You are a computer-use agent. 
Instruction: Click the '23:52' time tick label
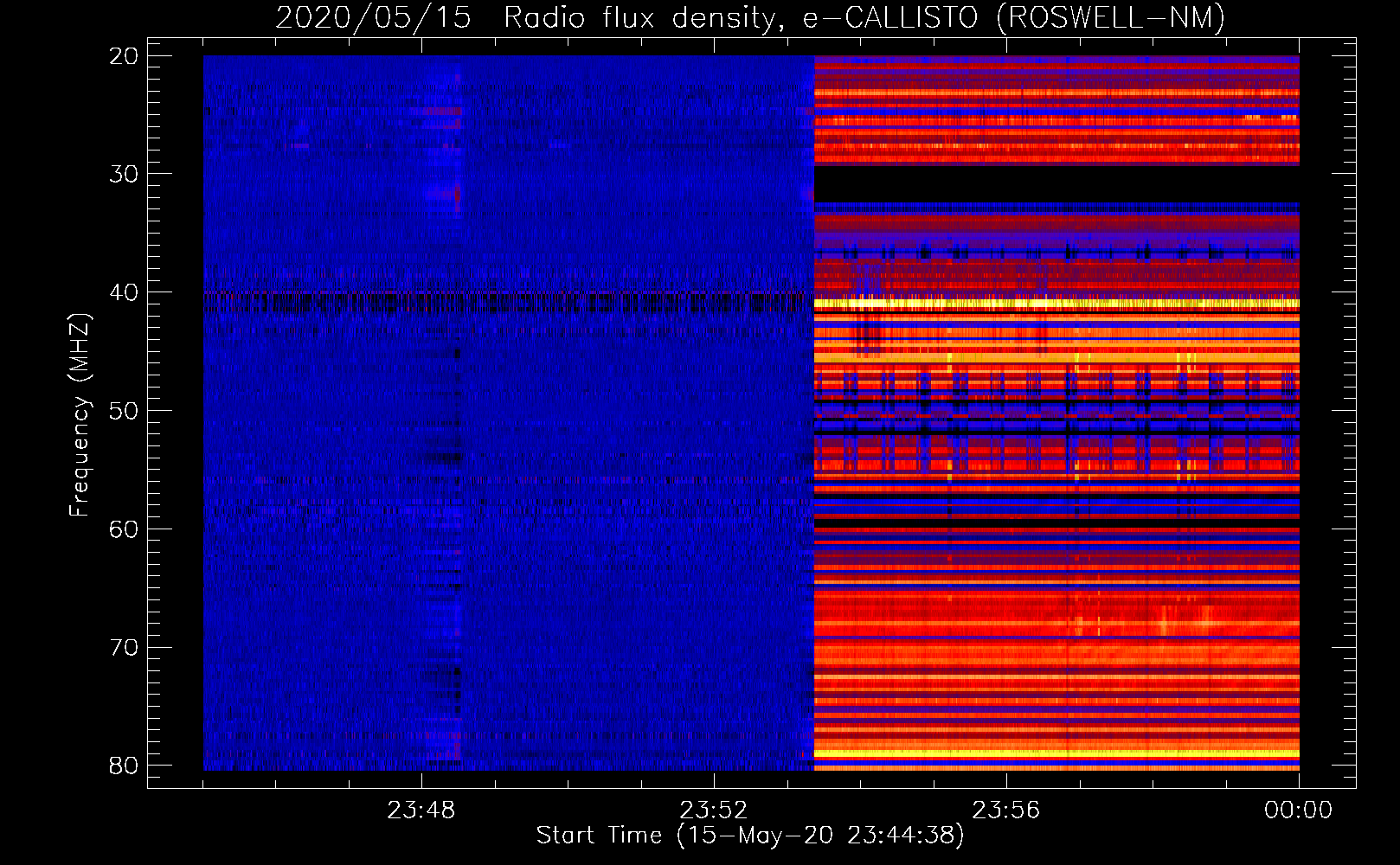(714, 811)
